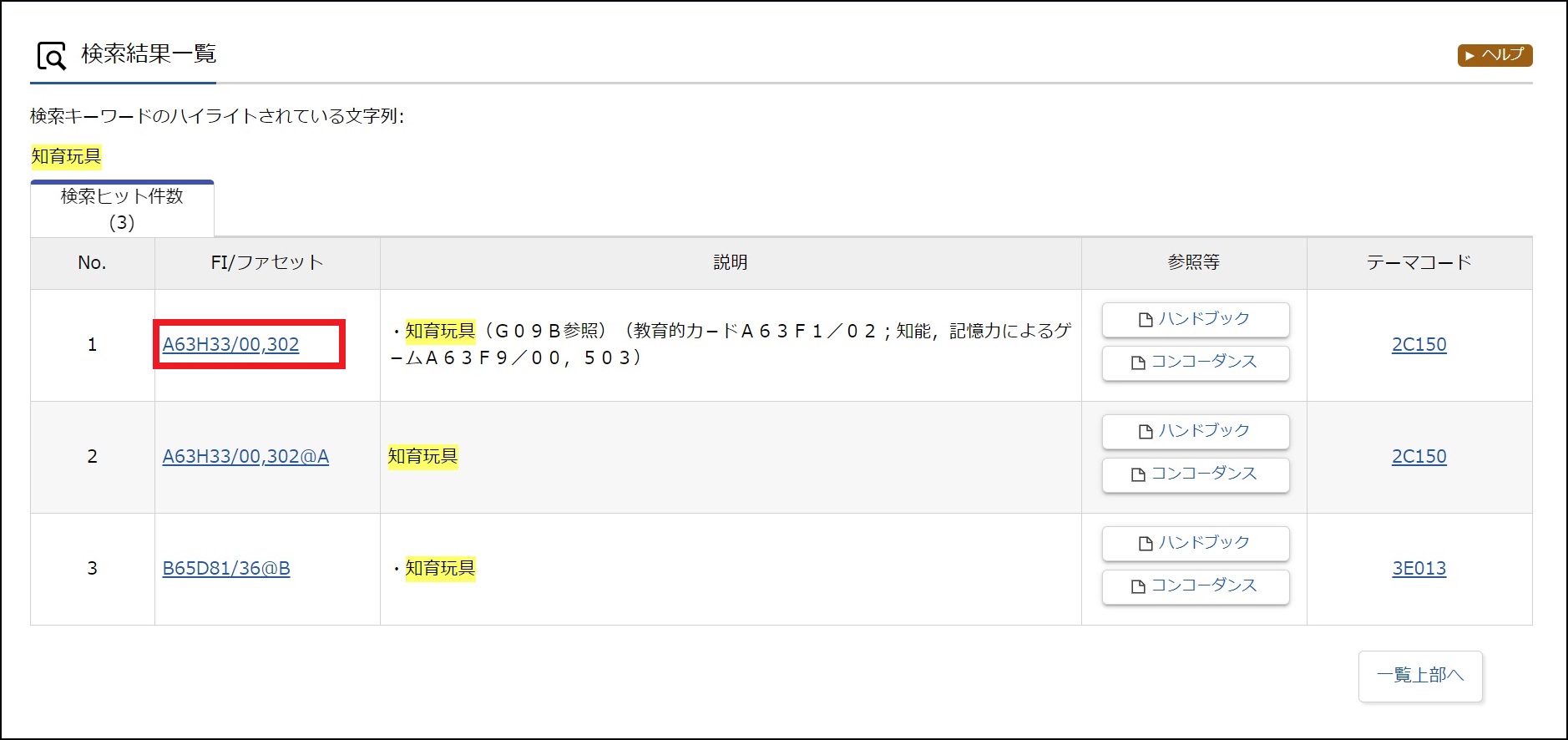Open ハンドブック for result row 2

(x=1195, y=431)
